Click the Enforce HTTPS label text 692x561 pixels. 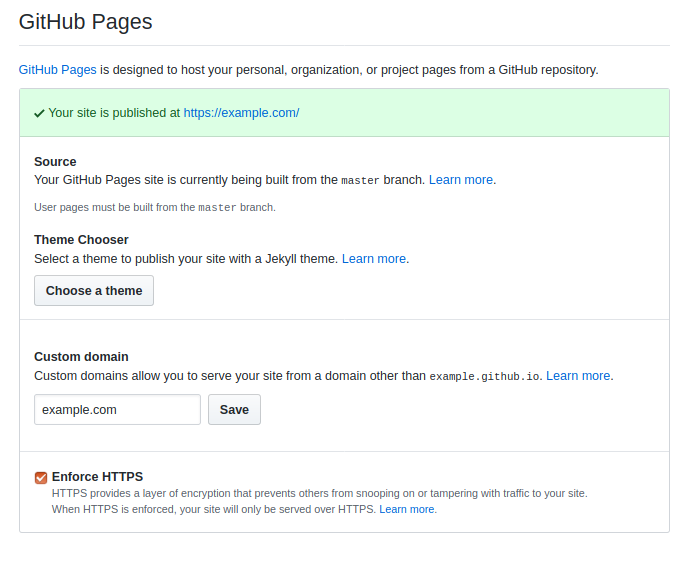[x=98, y=477]
